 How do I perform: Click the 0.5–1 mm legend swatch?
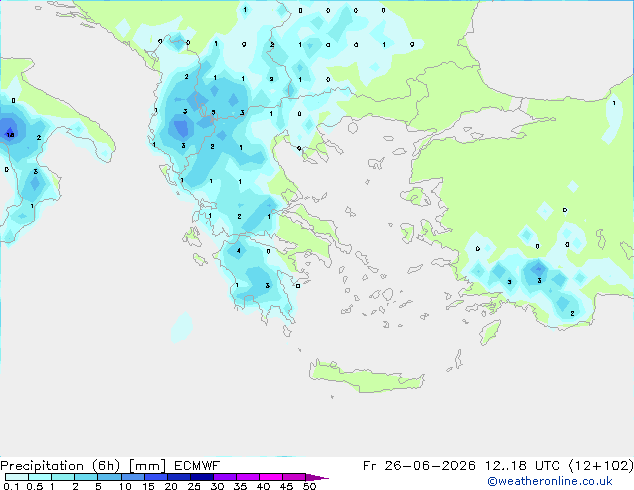40,477
